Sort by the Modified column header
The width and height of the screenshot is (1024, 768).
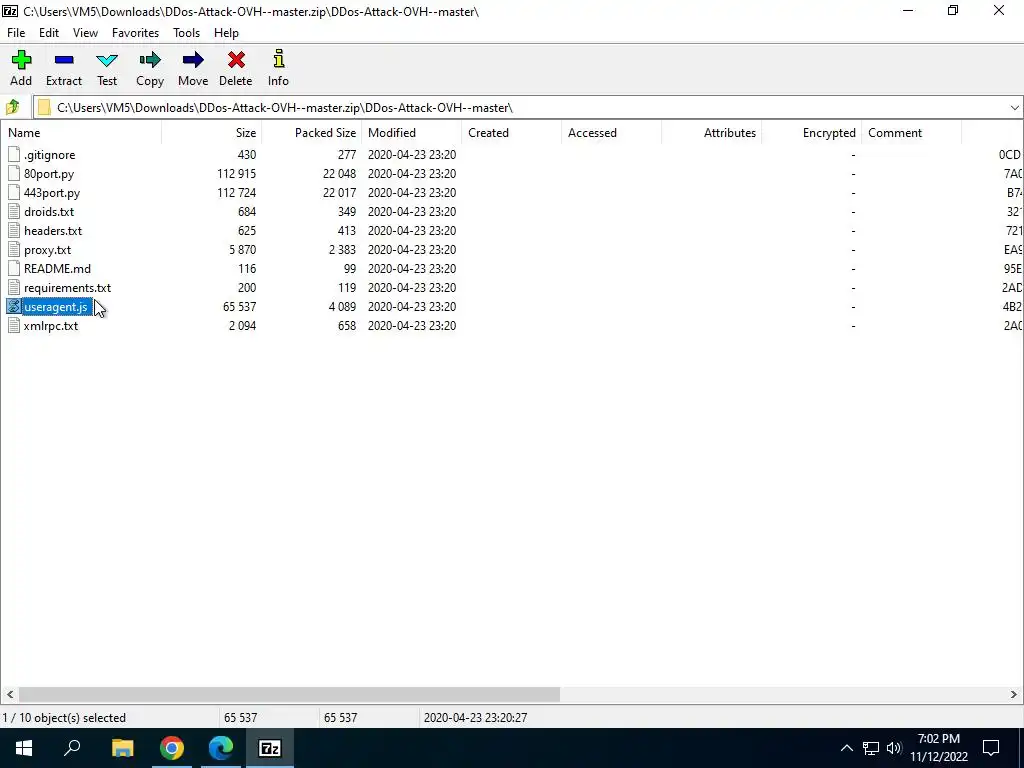click(411, 133)
